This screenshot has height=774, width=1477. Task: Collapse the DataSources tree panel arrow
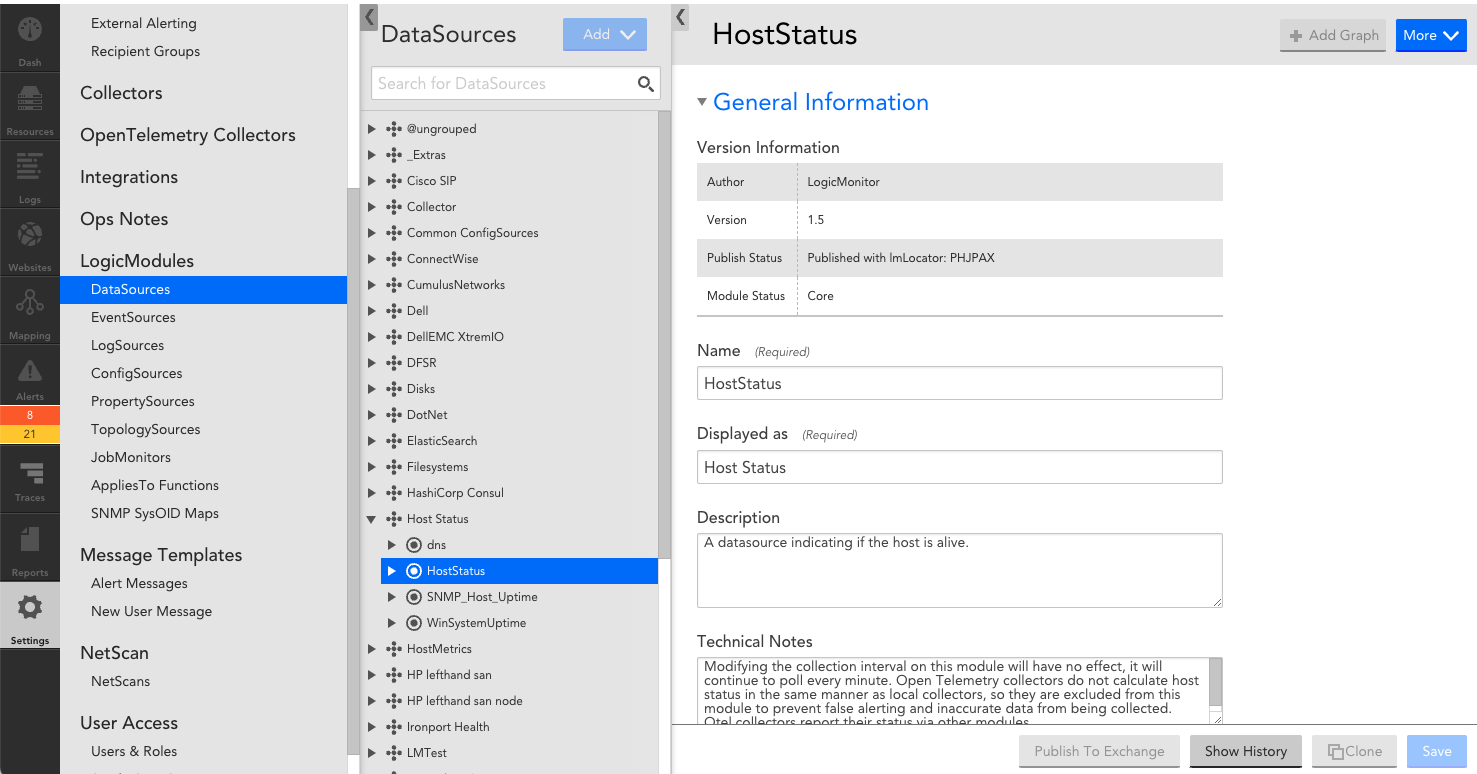click(681, 16)
